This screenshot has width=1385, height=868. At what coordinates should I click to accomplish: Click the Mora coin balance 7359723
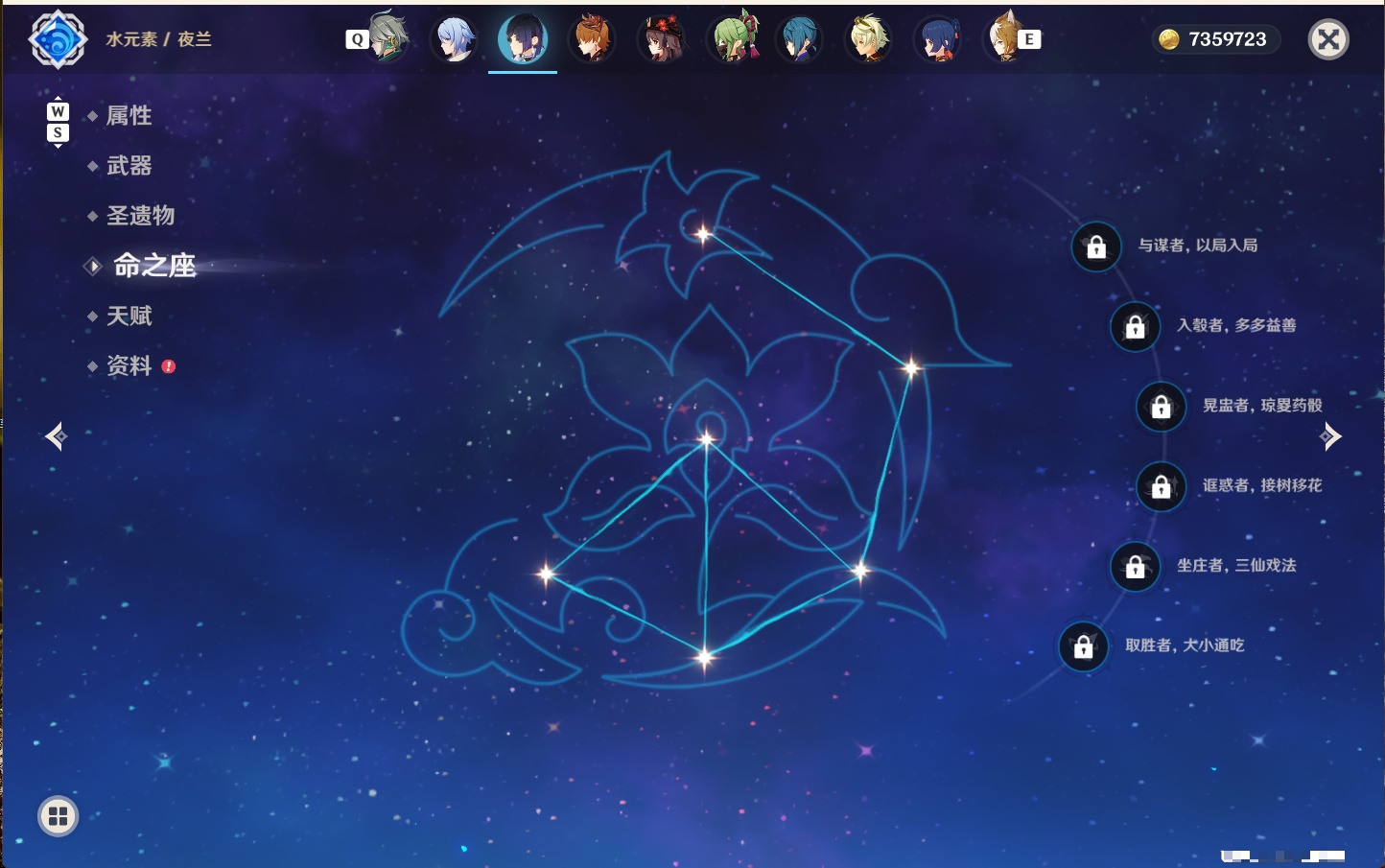pyautogui.click(x=1215, y=39)
